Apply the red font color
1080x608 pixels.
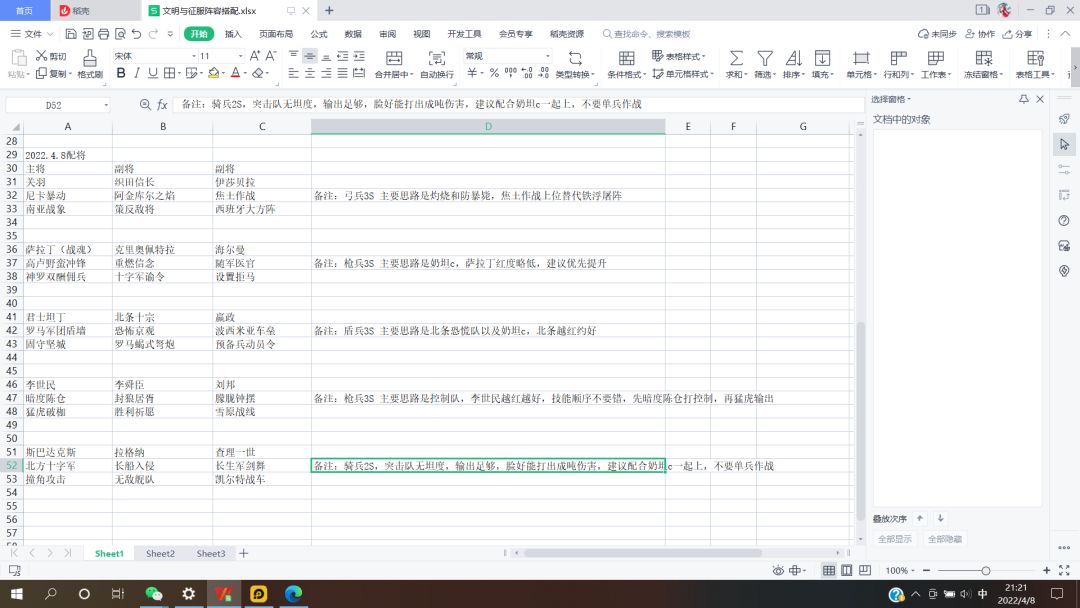coord(236,73)
